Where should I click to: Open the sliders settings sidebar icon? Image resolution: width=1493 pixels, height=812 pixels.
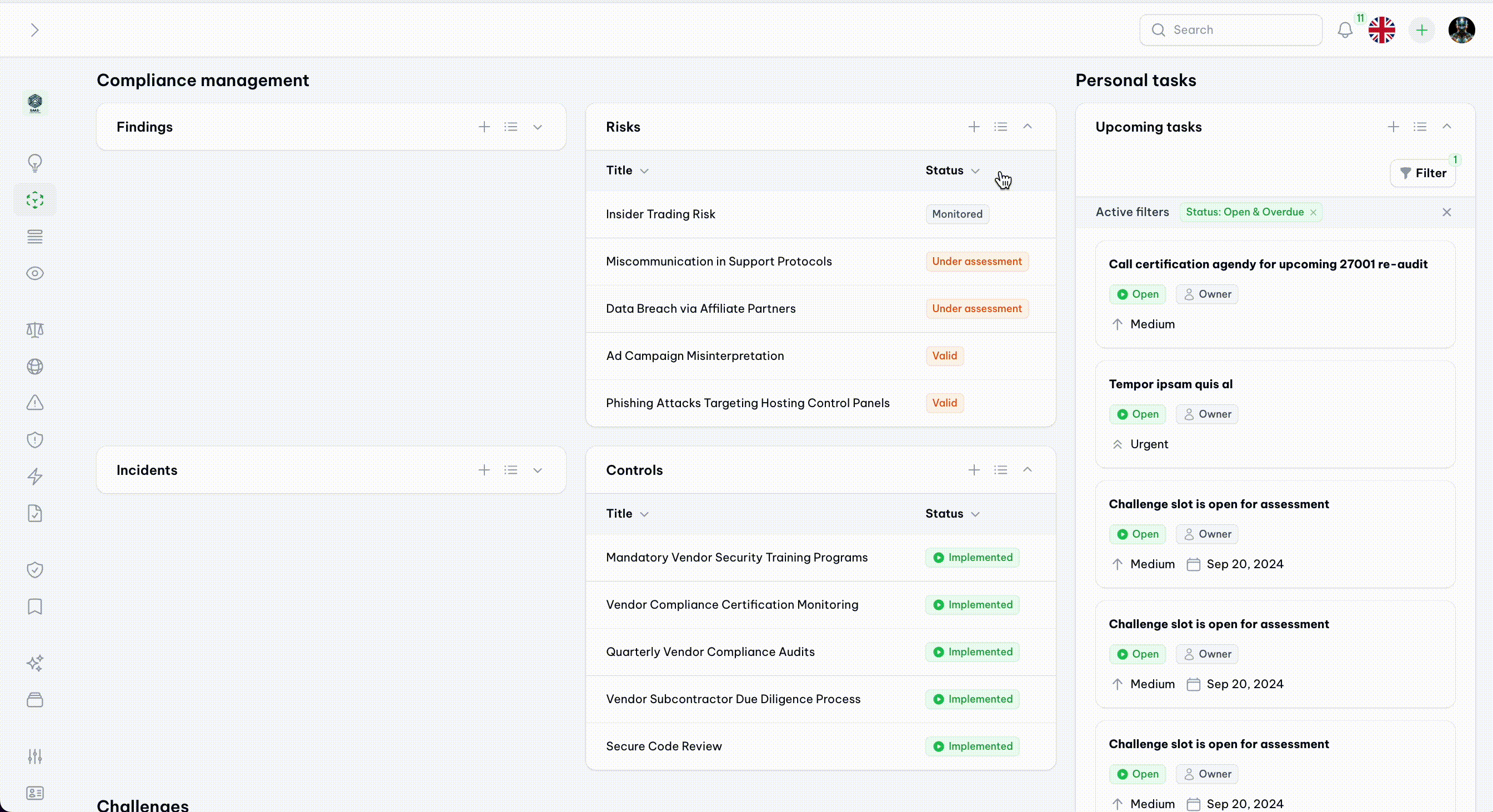pyautogui.click(x=35, y=756)
